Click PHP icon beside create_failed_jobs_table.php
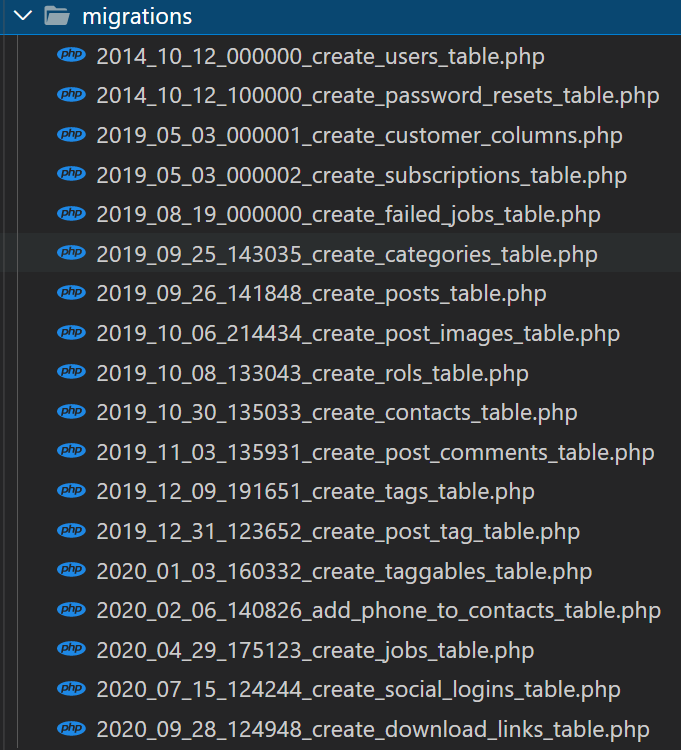Screen dimensions: 681x750 tap(71, 214)
